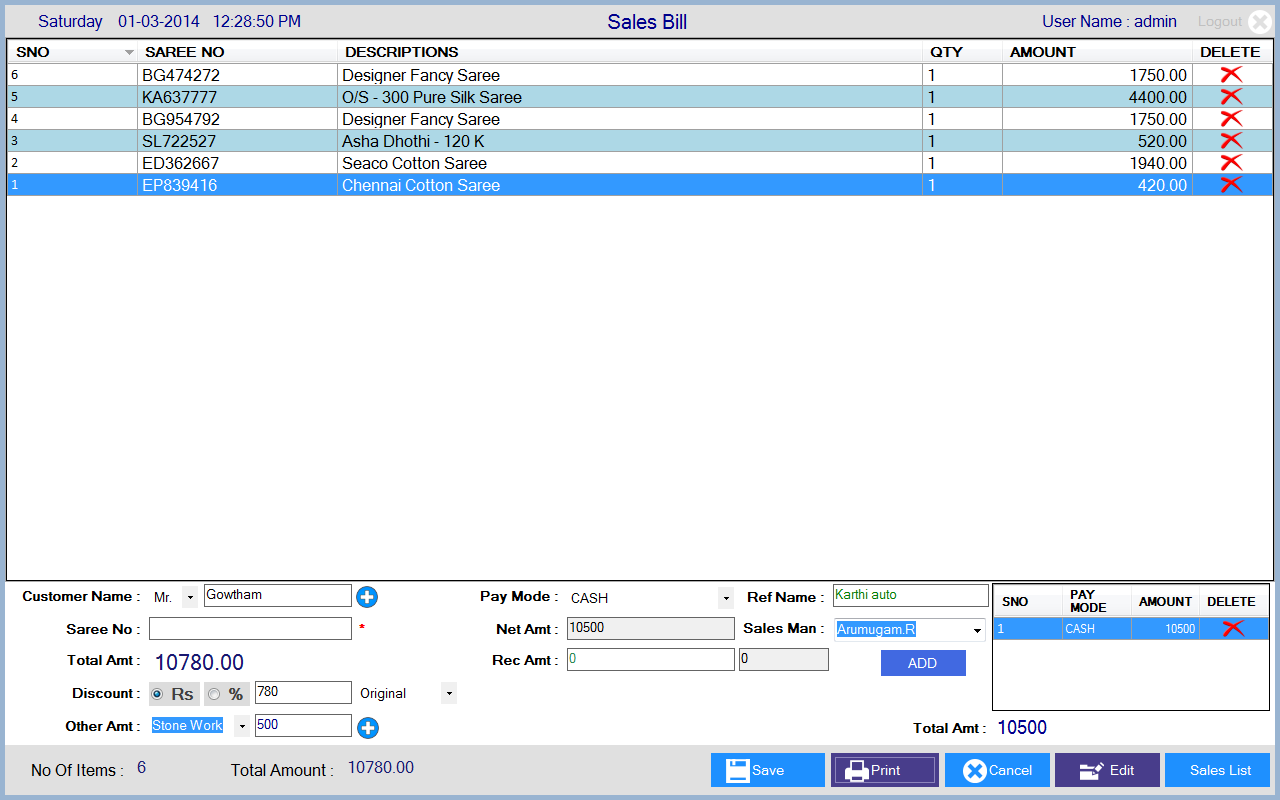Screen dimensions: 1280x800
Task: Delete the O/S - 300 Pure Silk Saree row
Action: click(1231, 97)
